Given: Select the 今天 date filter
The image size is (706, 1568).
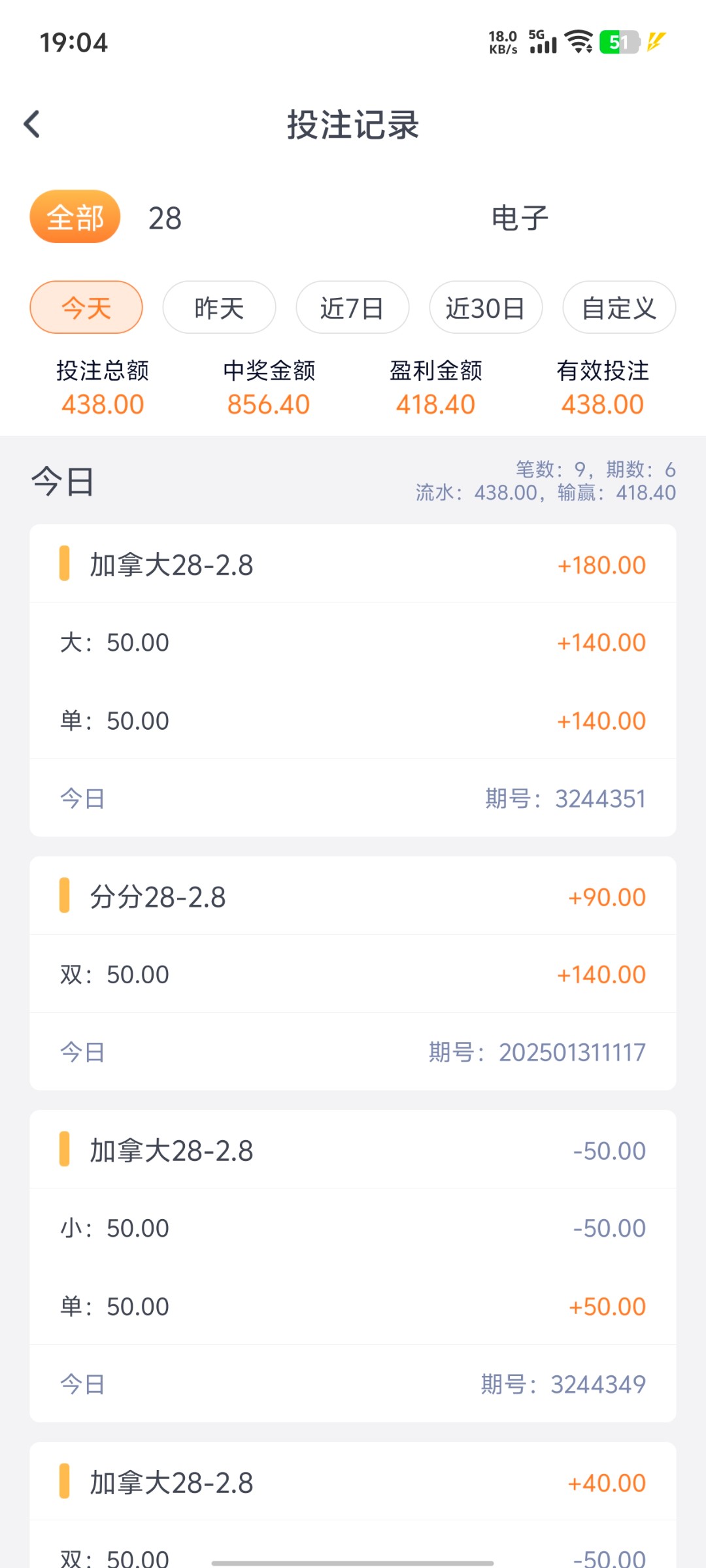Looking at the screenshot, I should 86,308.
